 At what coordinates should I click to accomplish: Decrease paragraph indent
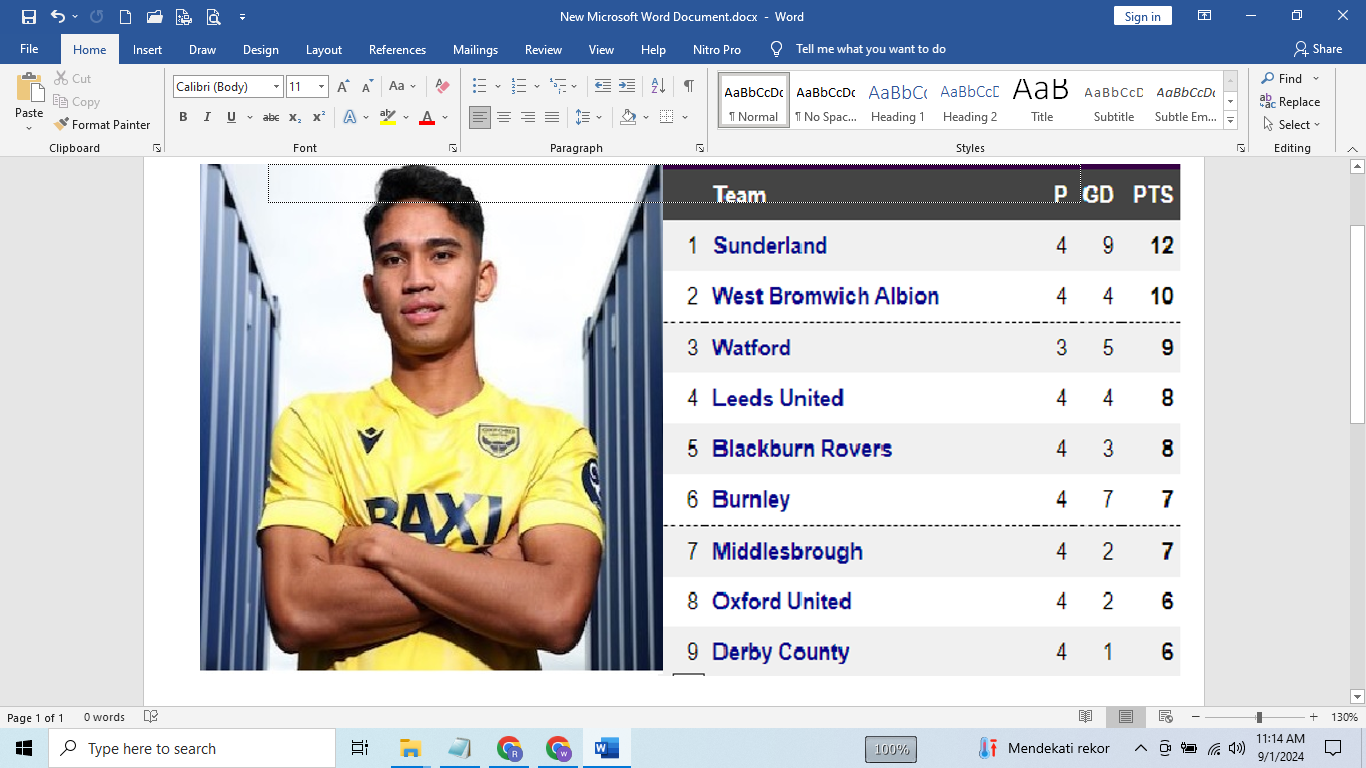tap(602, 87)
